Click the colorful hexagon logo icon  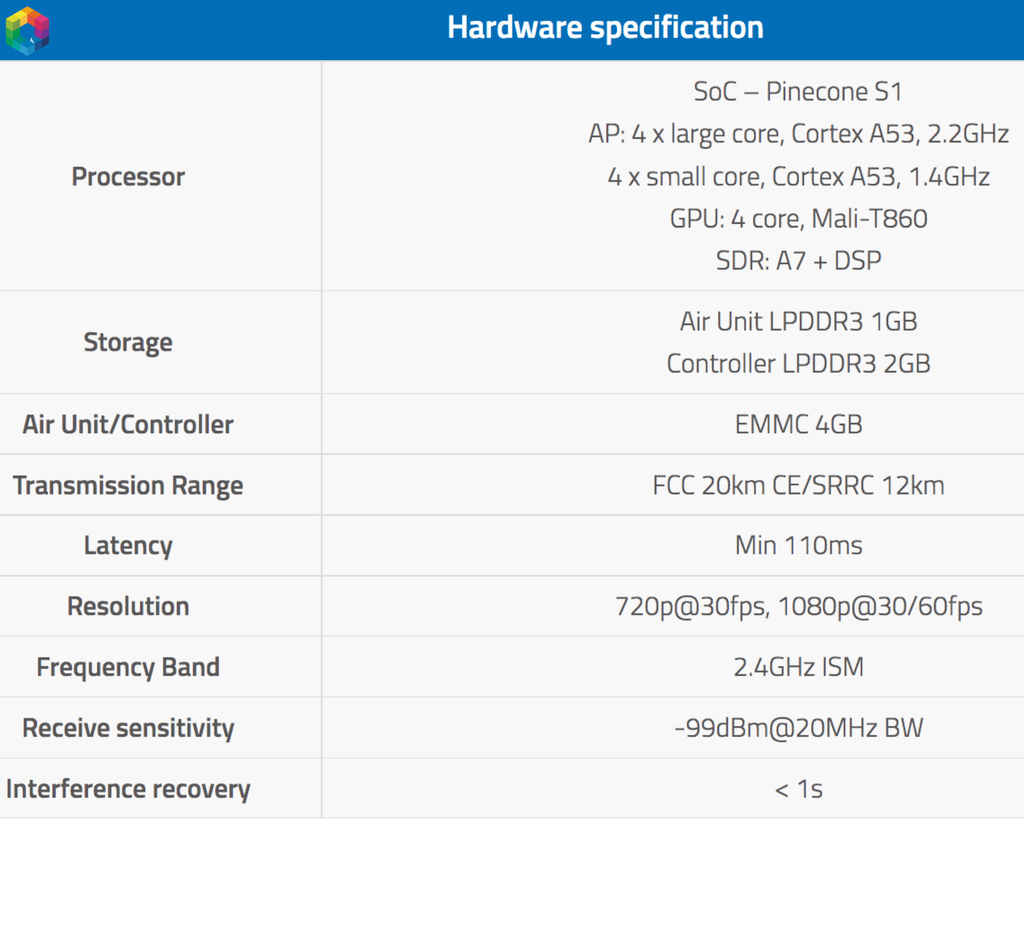coord(27,30)
